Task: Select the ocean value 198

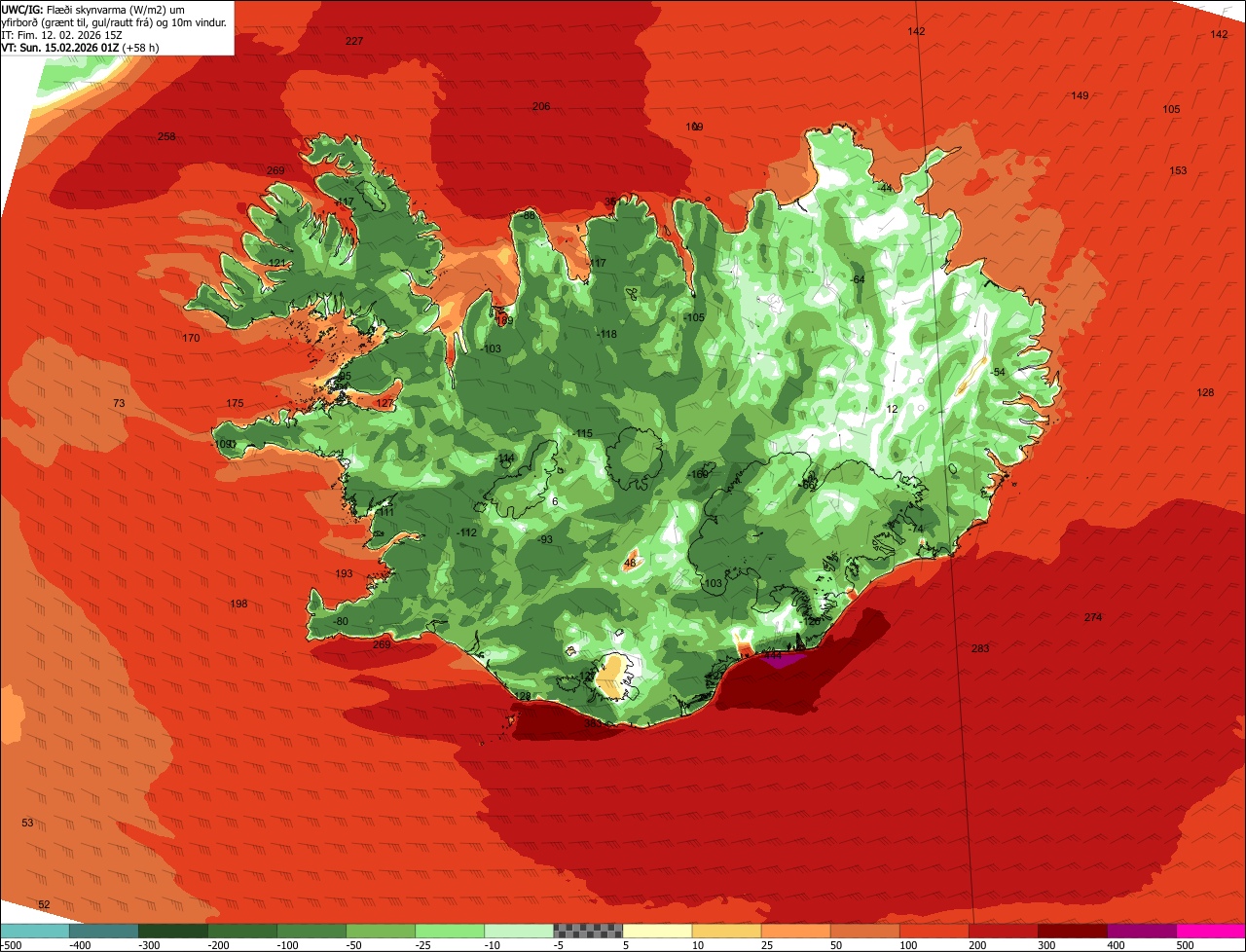Action: (x=238, y=604)
